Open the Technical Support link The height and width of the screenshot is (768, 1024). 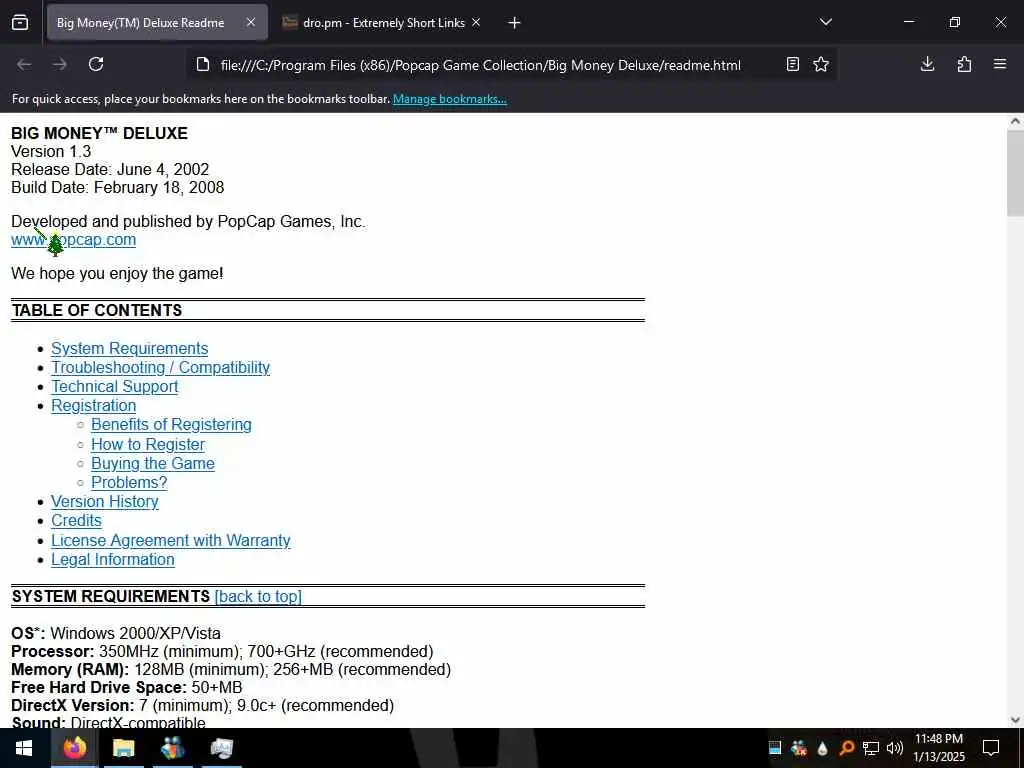[x=114, y=387]
